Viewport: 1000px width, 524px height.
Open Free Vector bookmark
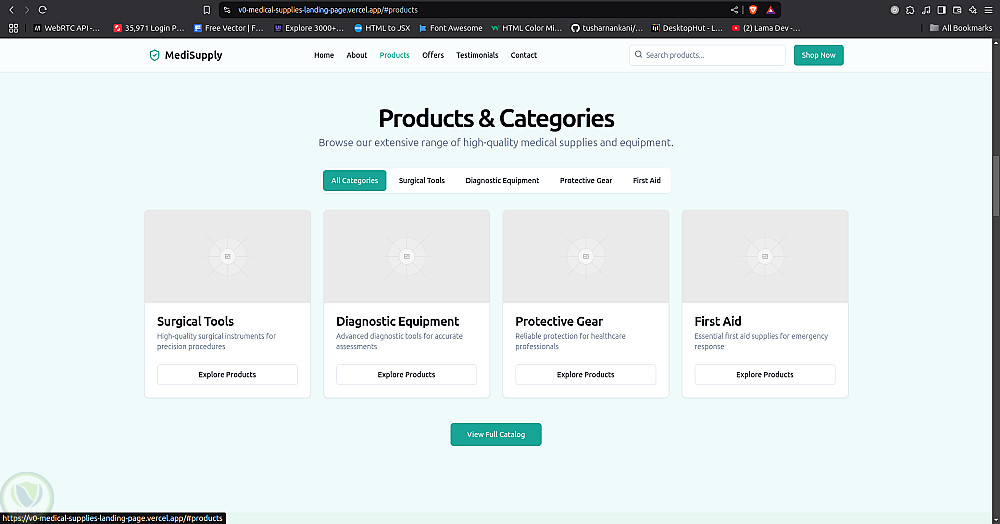[x=228, y=28]
